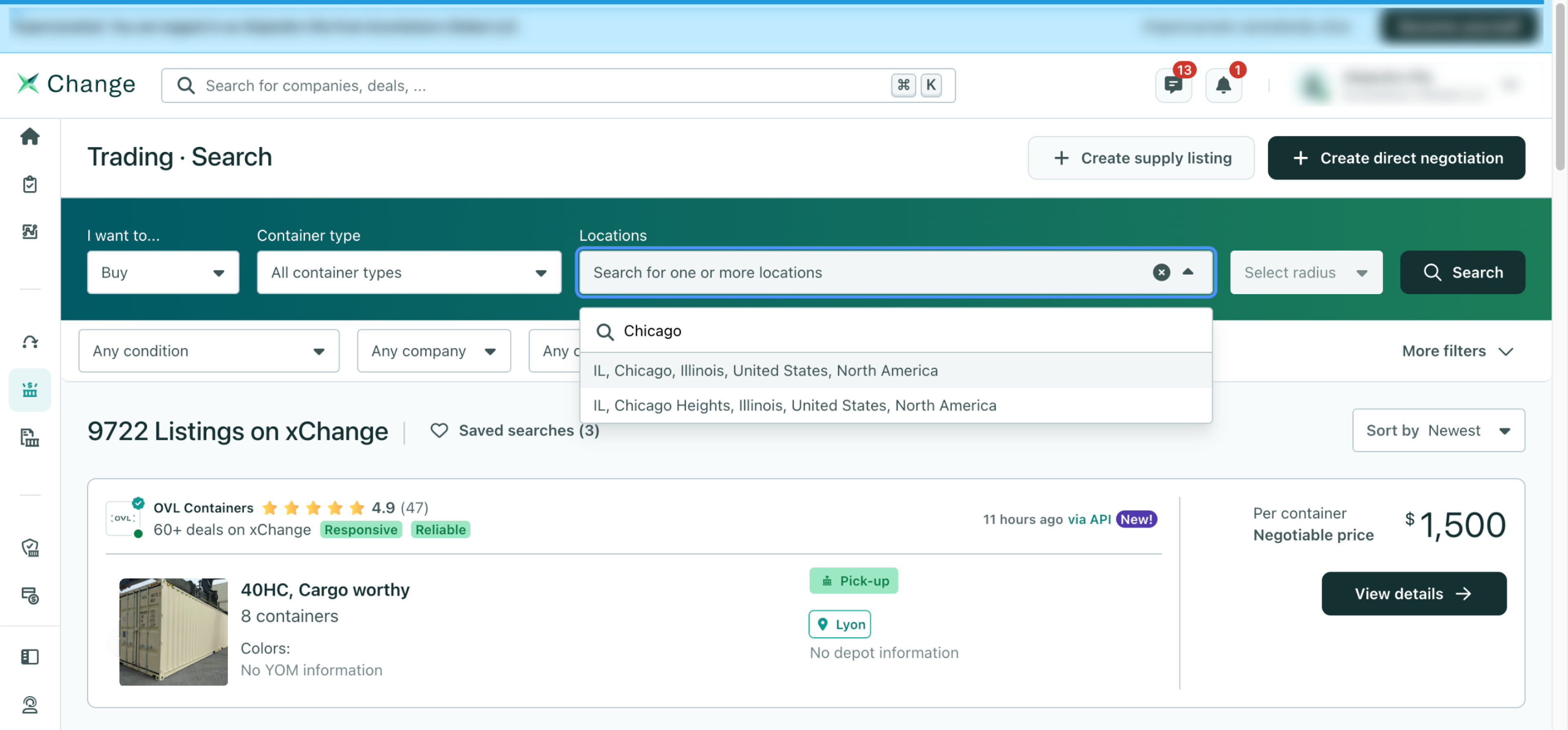Screen dimensions: 1568x730
Task: Open the Any condition dropdown
Action: point(208,350)
